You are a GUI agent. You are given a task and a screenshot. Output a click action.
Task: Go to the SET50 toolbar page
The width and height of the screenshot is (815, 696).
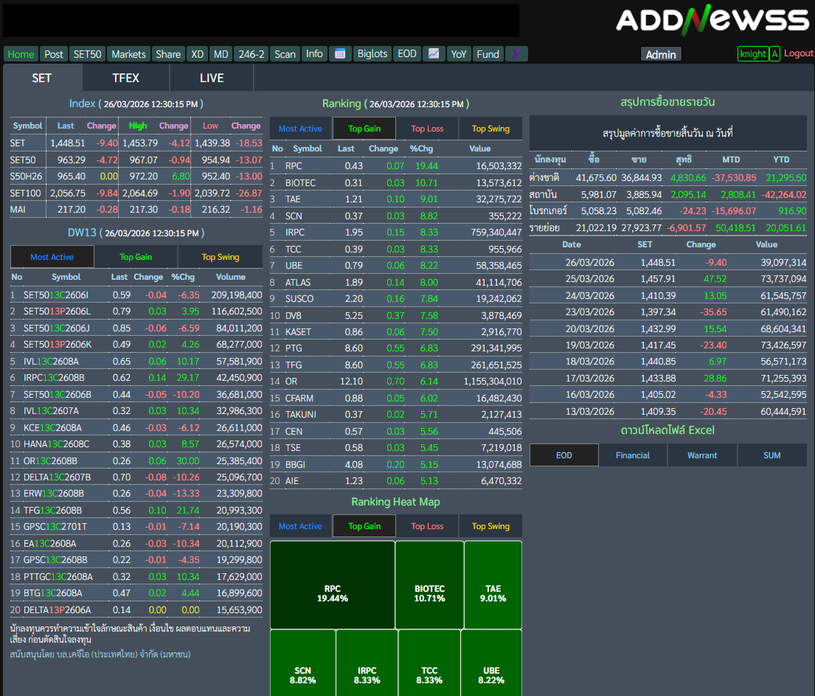pyautogui.click(x=87, y=54)
